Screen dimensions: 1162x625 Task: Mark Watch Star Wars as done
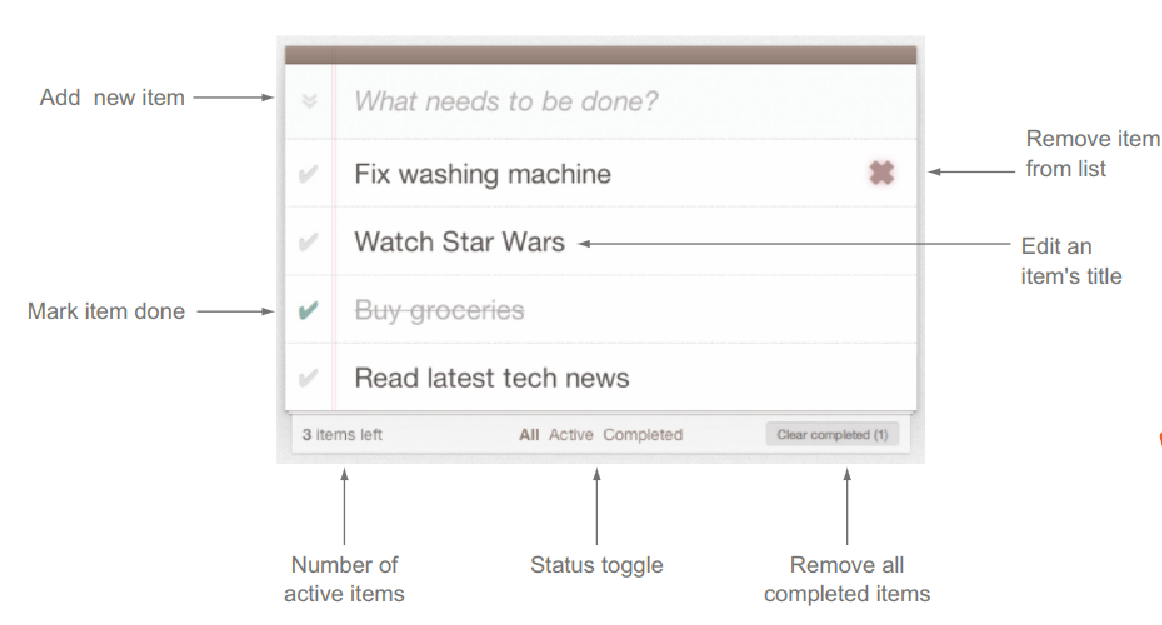(x=308, y=242)
